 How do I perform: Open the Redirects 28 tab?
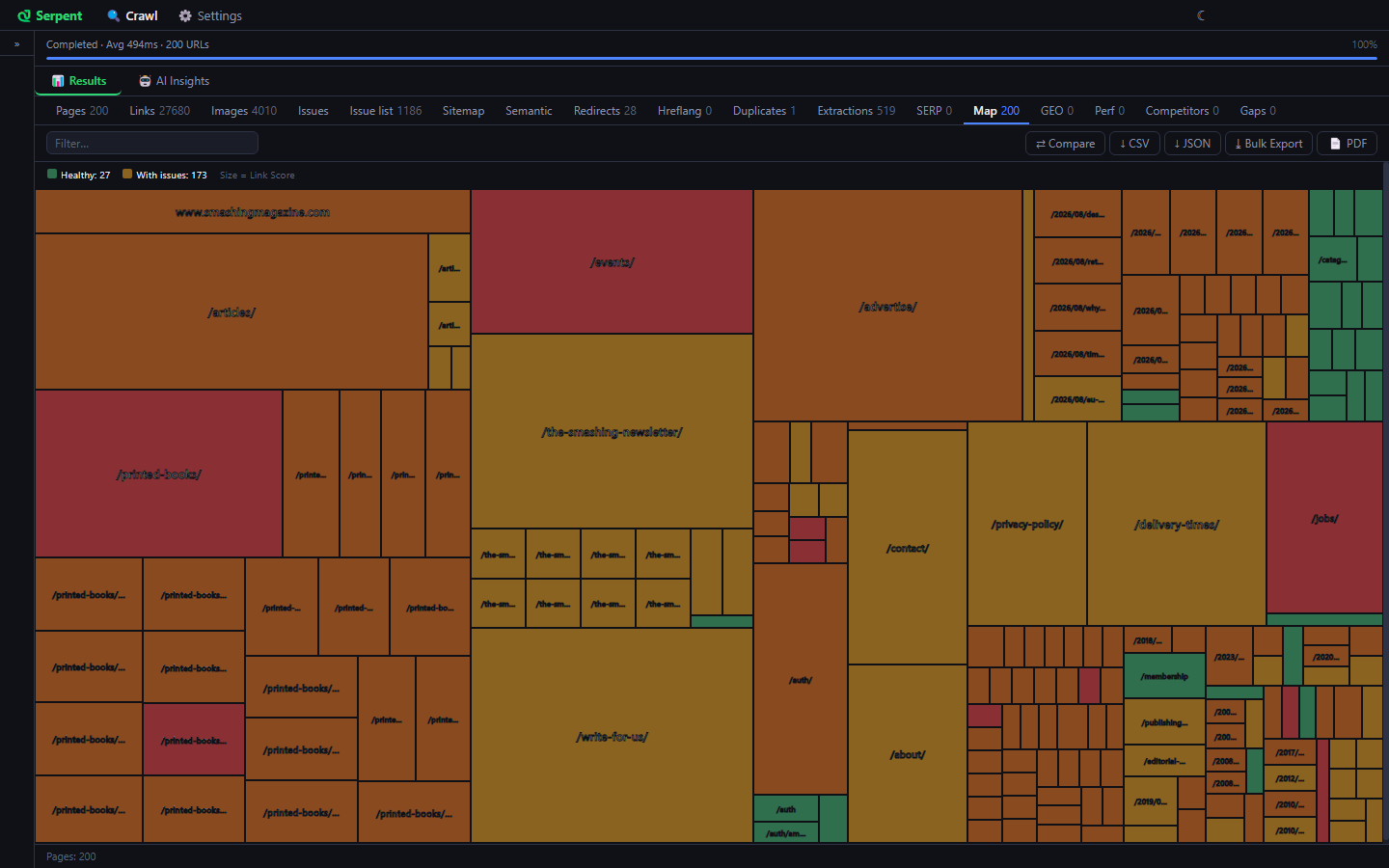[x=605, y=111]
